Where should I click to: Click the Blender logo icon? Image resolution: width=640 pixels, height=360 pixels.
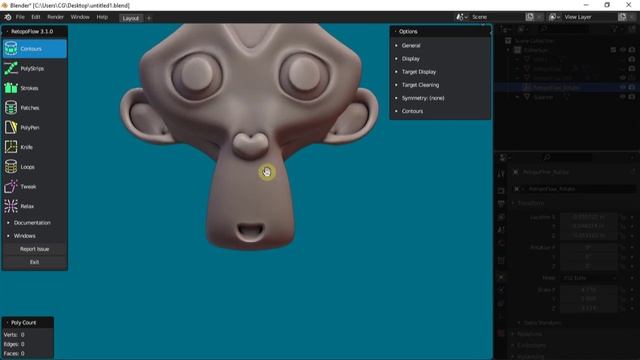[8, 17]
